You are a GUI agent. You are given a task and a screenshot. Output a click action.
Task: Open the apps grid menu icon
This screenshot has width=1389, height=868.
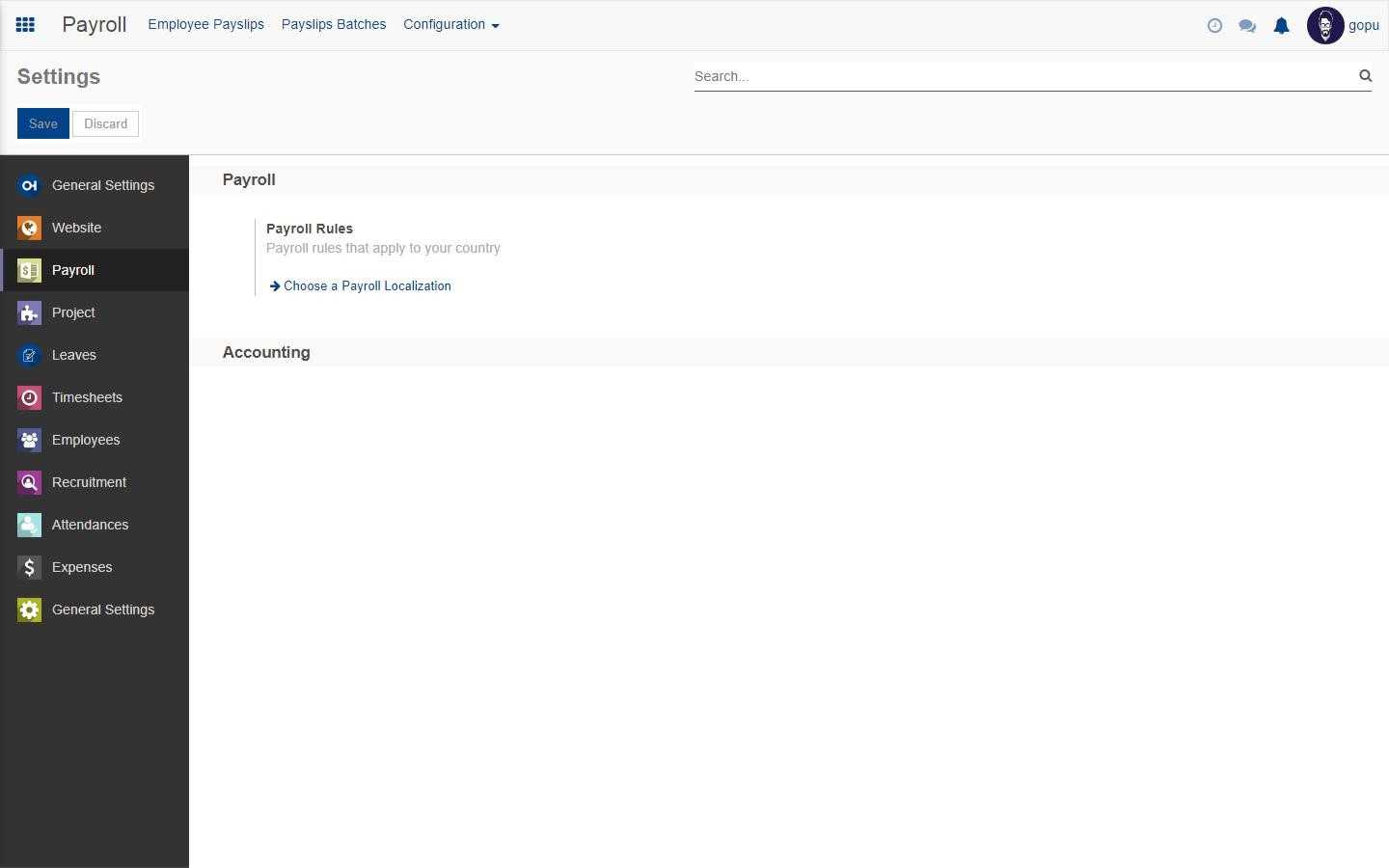pyautogui.click(x=25, y=25)
